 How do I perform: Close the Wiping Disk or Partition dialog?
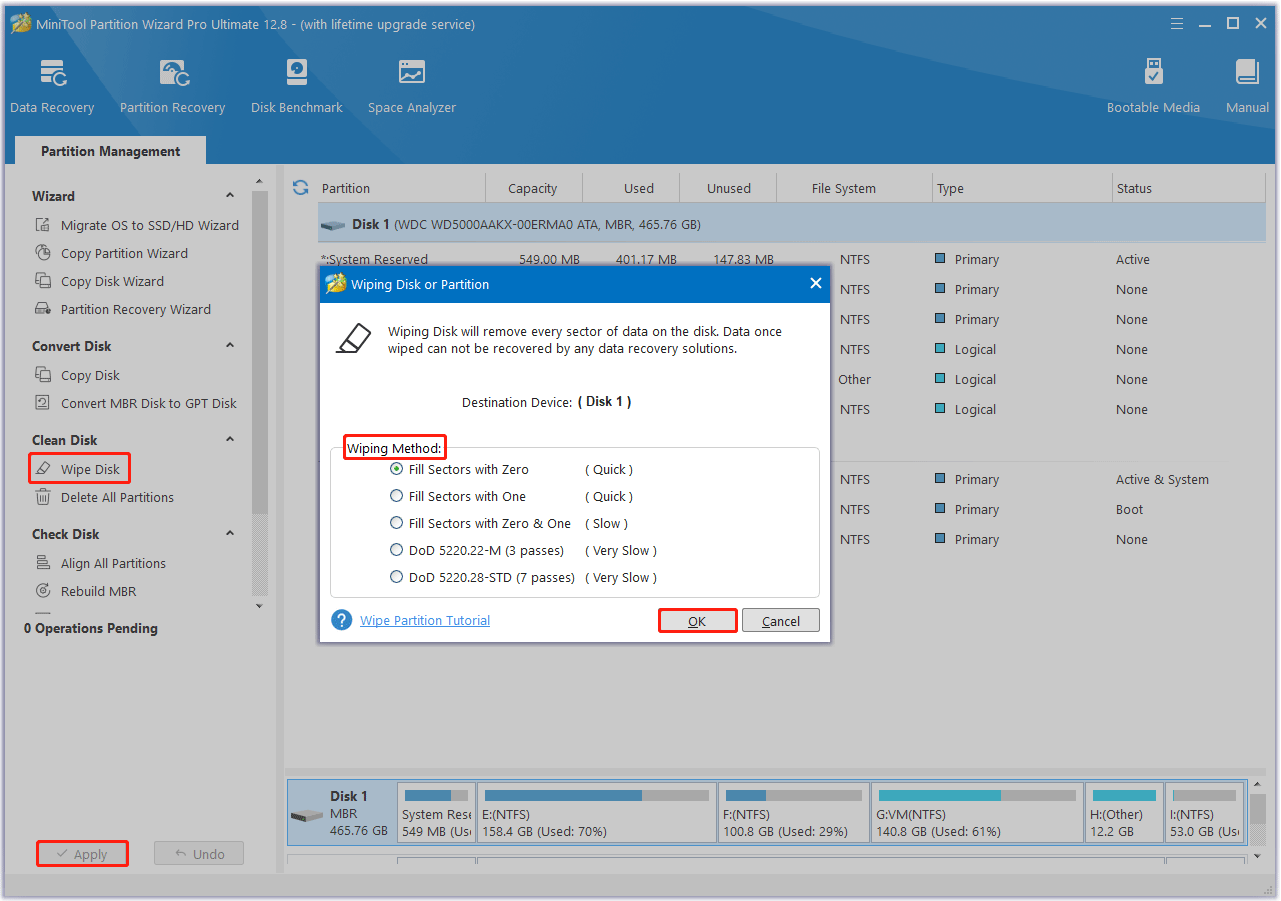pyautogui.click(x=815, y=284)
